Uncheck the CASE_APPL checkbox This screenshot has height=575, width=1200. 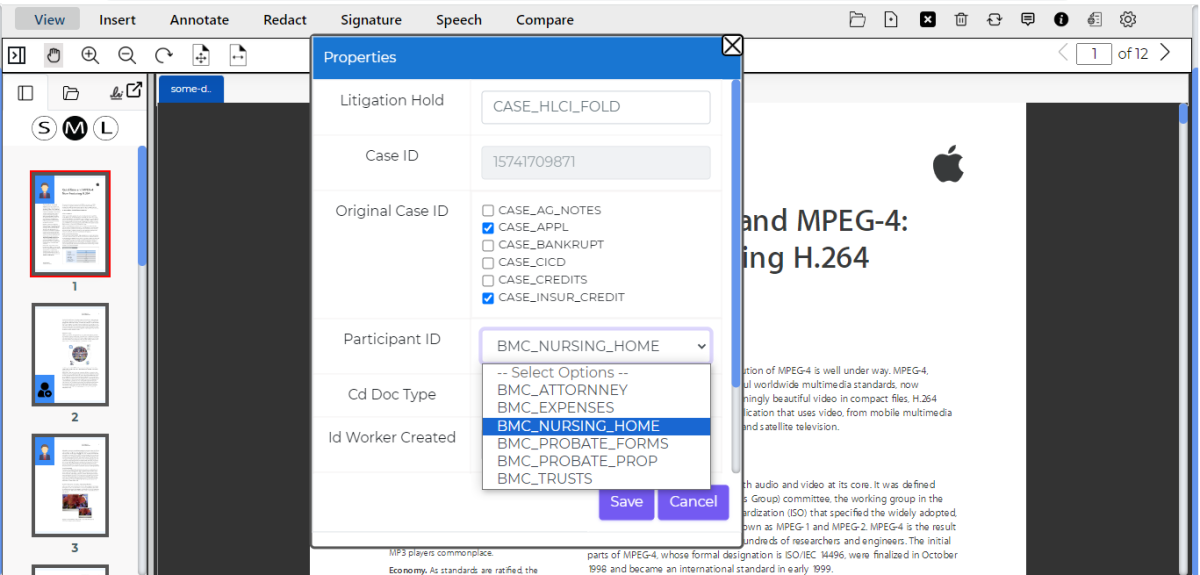[488, 228]
